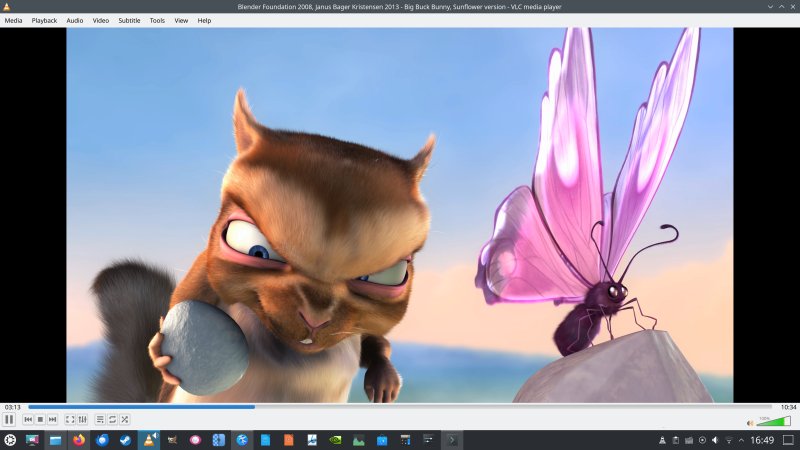800x450 pixels.
Task: Toggle fullscreen video mode
Action: 70,419
